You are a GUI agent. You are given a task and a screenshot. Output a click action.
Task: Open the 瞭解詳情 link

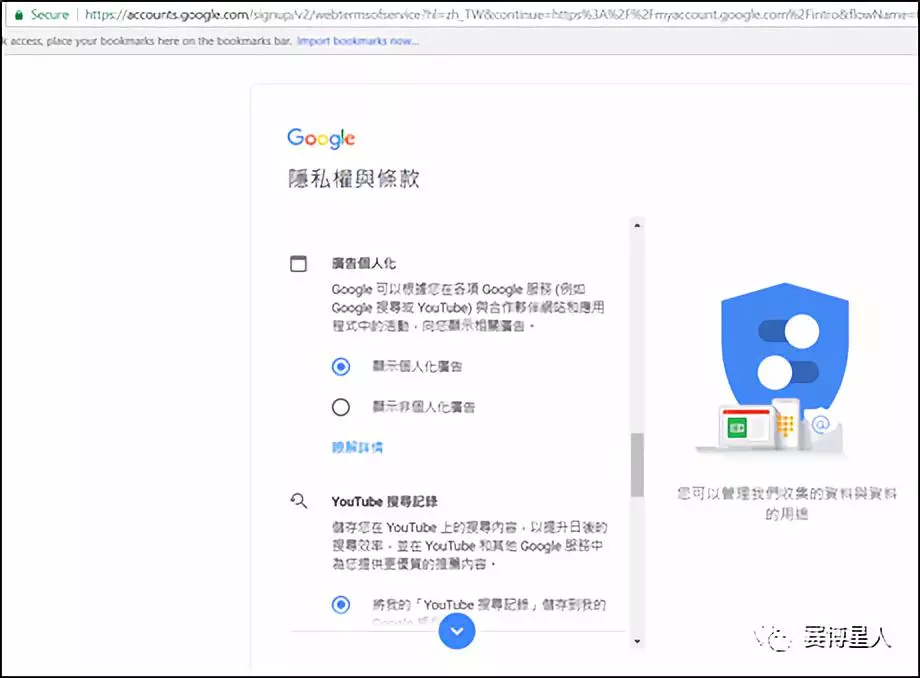coord(357,448)
